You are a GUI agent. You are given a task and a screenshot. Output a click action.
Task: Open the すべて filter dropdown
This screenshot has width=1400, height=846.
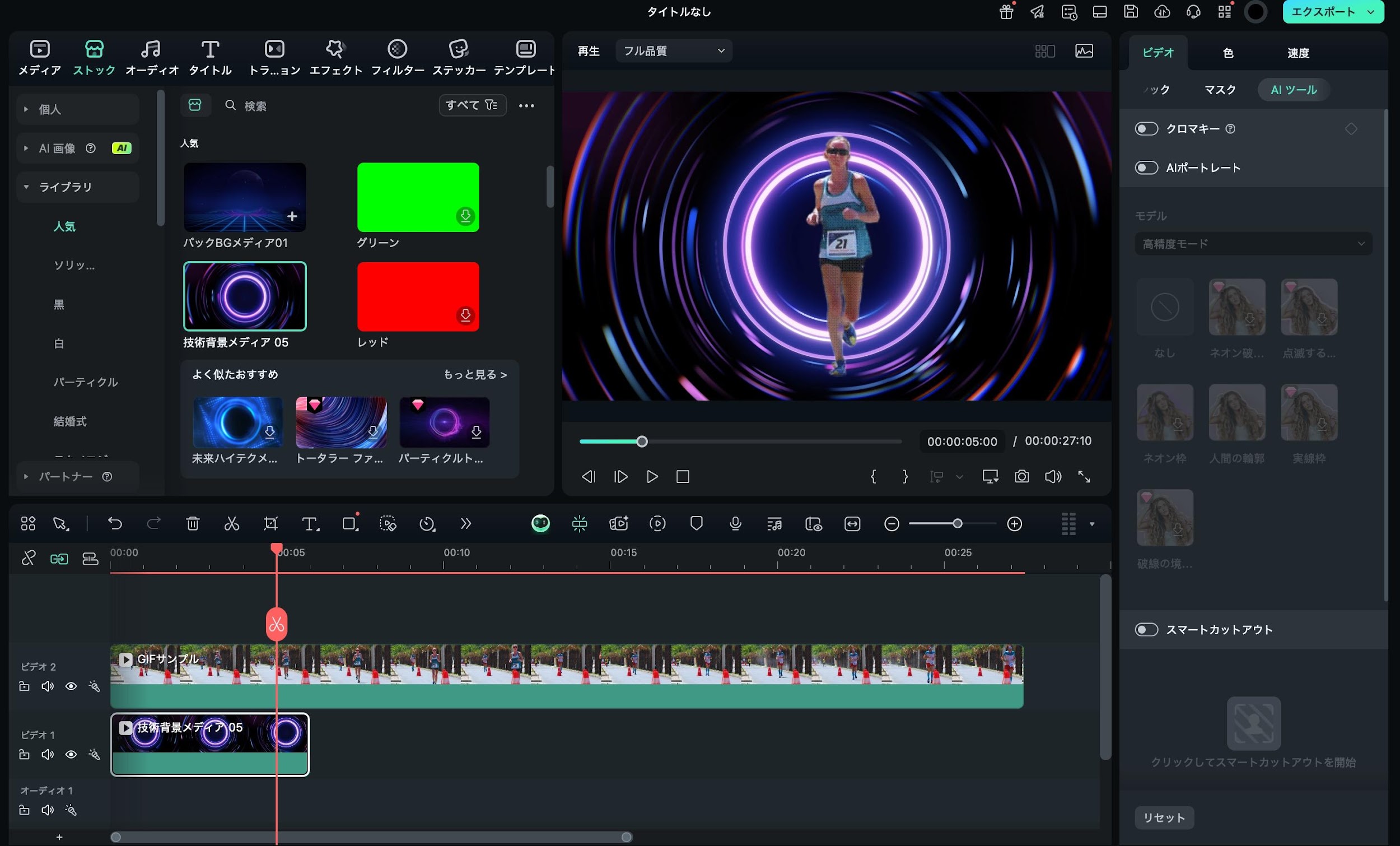pyautogui.click(x=472, y=105)
